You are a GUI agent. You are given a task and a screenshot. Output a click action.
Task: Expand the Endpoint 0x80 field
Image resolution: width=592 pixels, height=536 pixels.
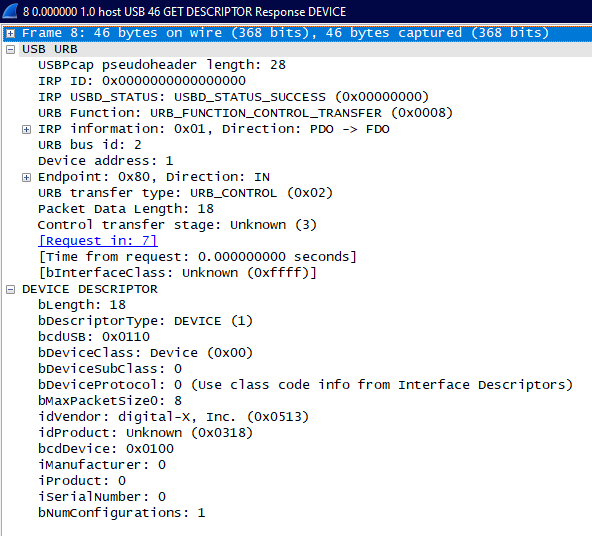(26, 177)
